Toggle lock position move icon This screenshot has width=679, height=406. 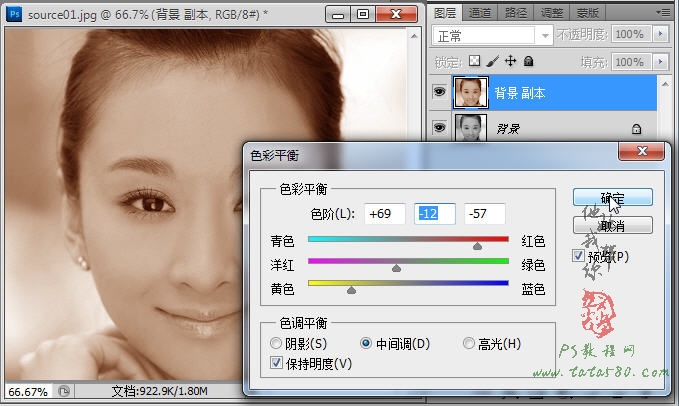511,61
